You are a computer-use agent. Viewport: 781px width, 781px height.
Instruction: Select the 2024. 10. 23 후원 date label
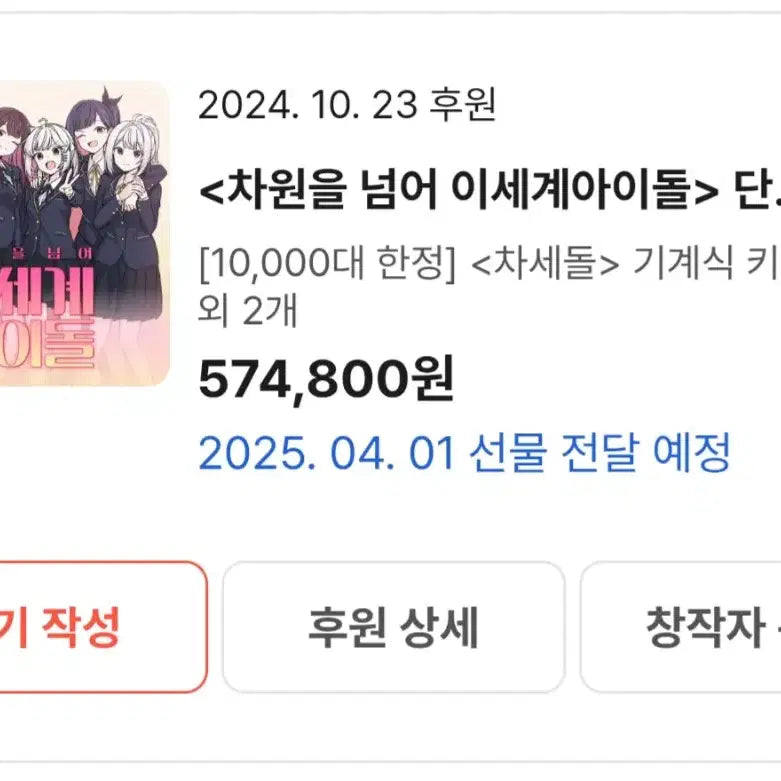347,105
